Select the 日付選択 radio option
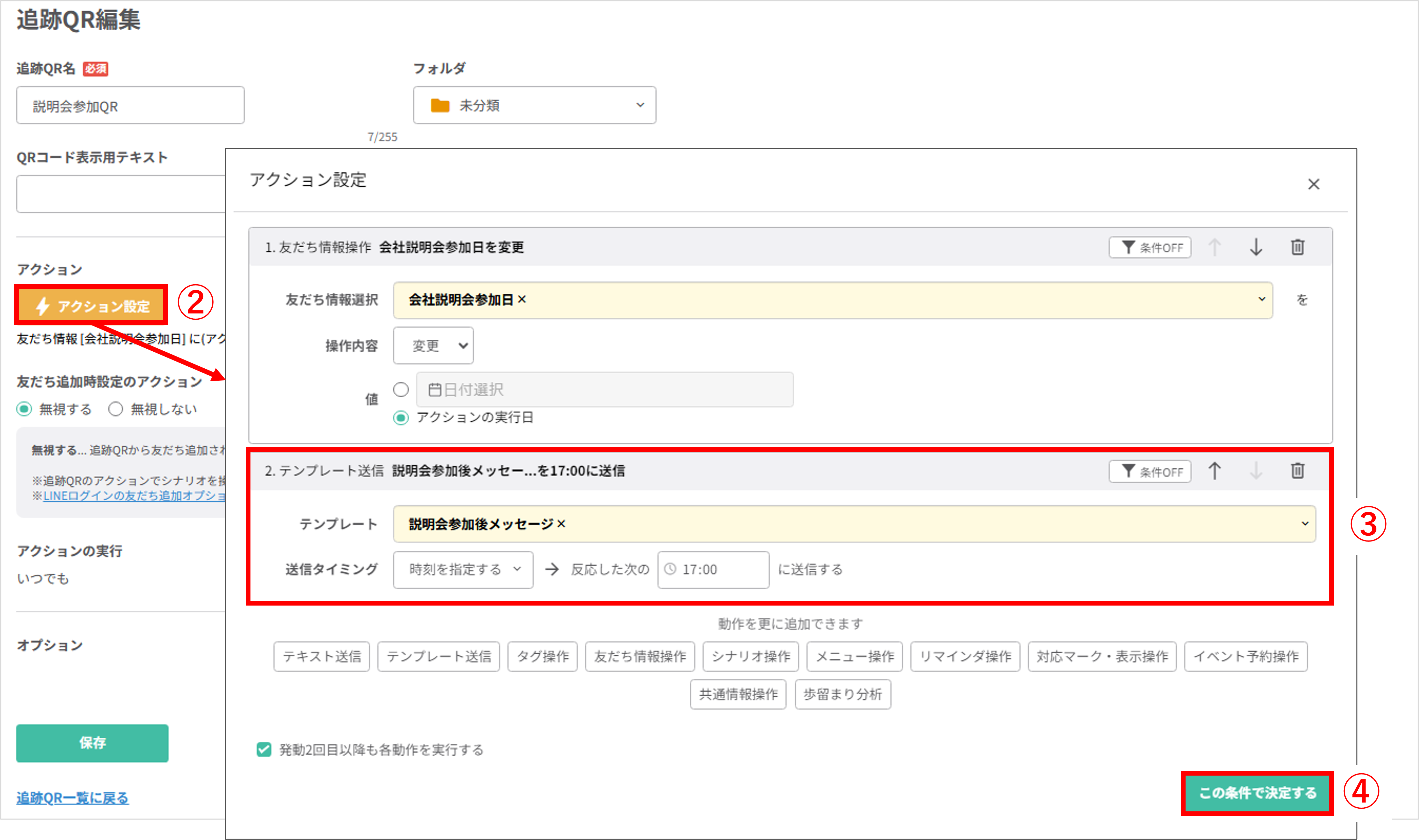1419x840 pixels. point(401,390)
